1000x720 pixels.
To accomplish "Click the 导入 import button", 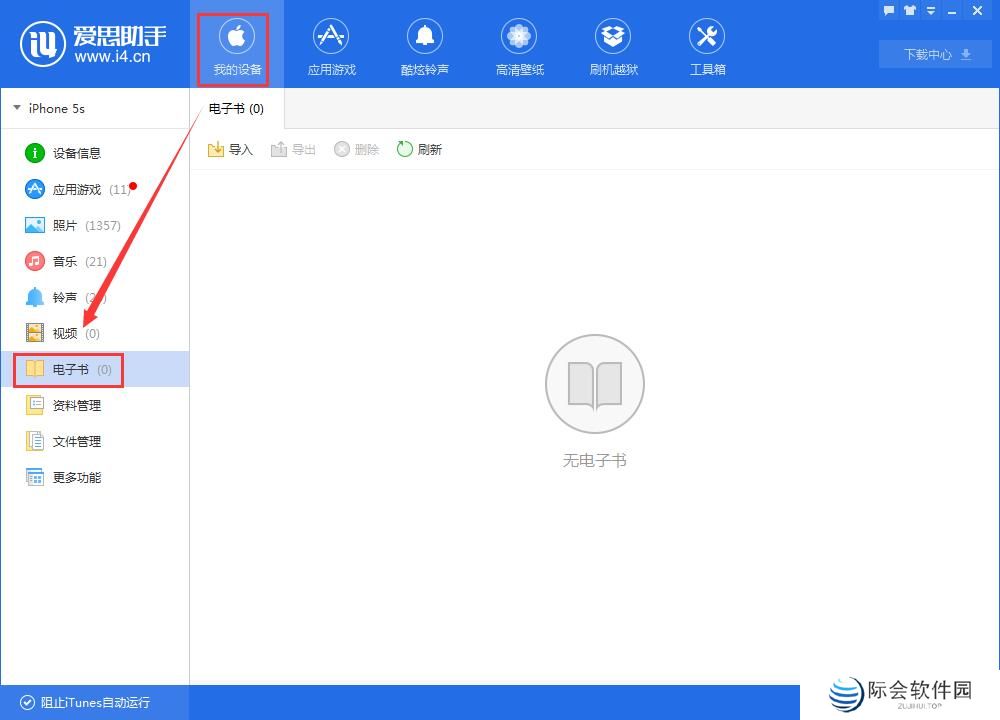I will 230,148.
